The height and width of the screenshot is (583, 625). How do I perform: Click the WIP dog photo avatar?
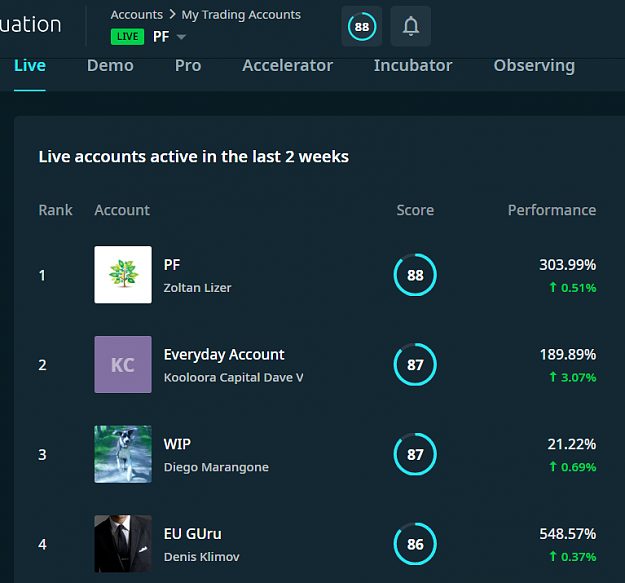[123, 454]
